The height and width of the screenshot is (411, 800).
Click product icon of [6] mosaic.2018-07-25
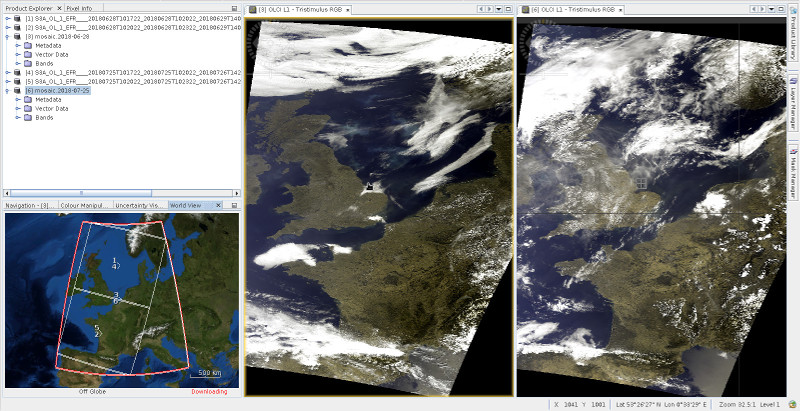click(17, 90)
